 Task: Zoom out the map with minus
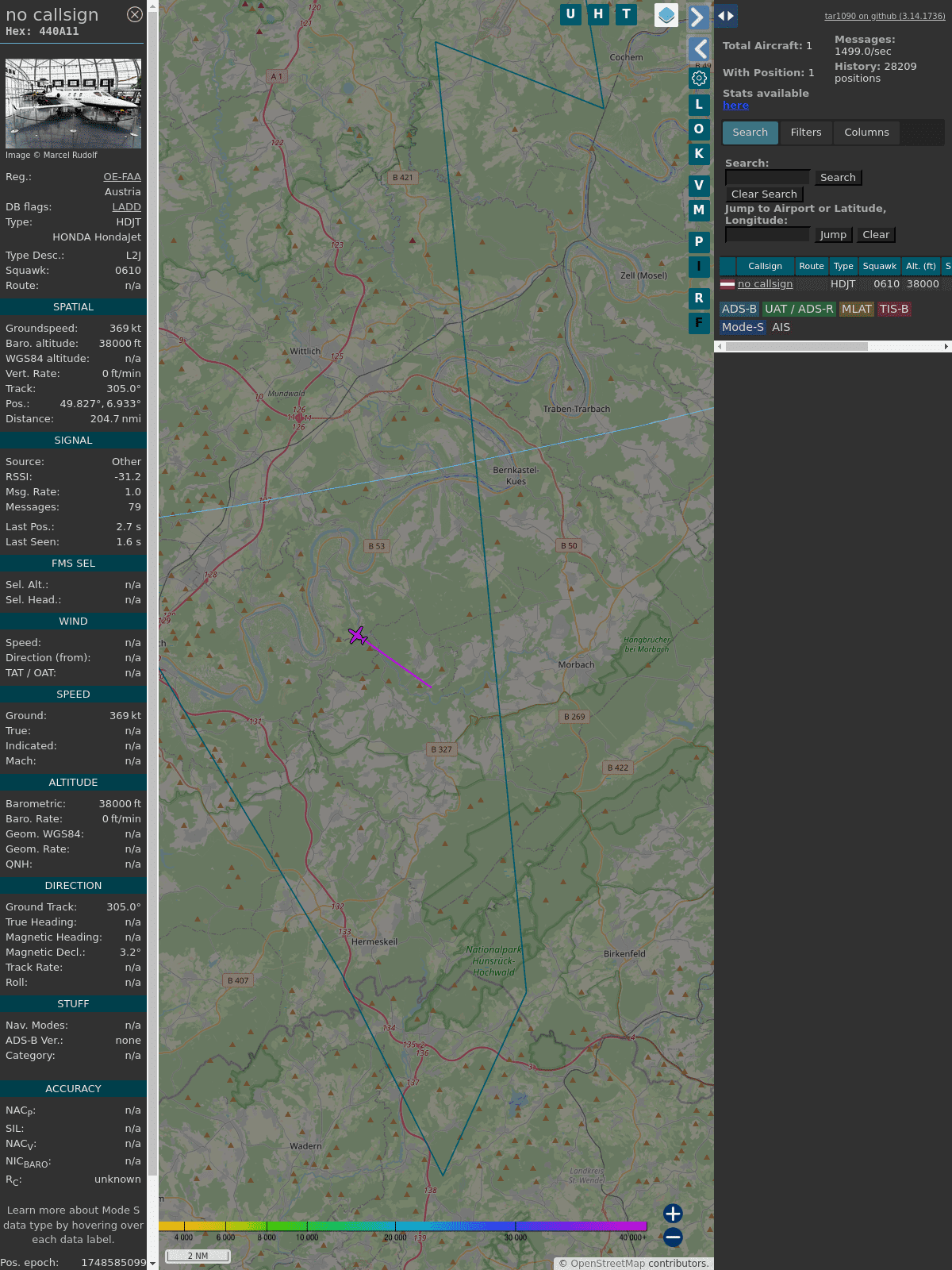click(673, 1237)
